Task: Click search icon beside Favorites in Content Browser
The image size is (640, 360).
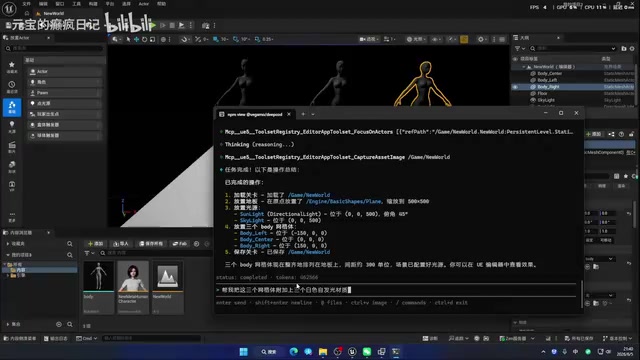Action: pyautogui.click(x=70, y=244)
